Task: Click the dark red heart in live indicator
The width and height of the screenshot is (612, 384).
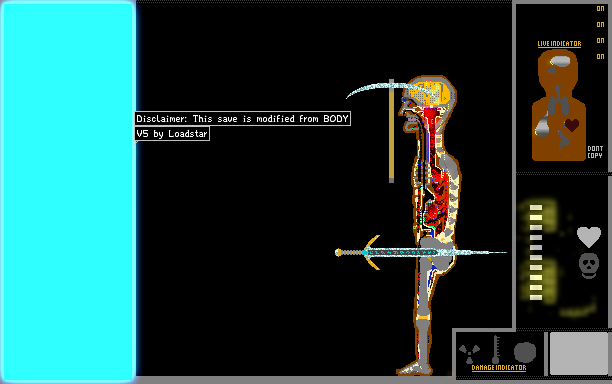Action: coord(571,125)
